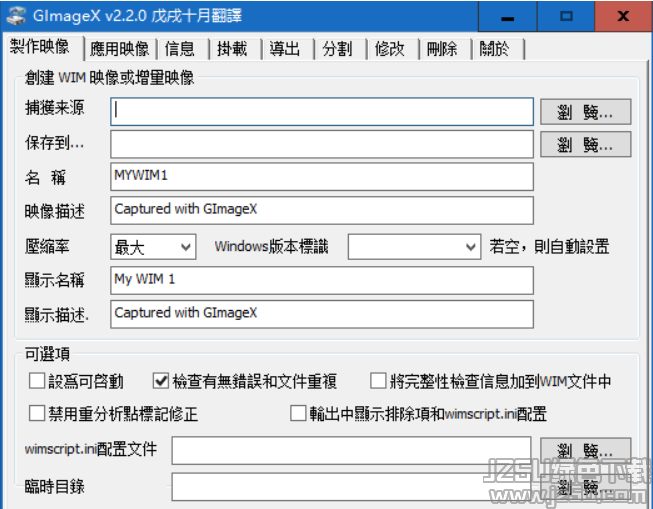Screen dimensions: 653x509
Task: Open the 信息 tab
Action: click(x=180, y=49)
